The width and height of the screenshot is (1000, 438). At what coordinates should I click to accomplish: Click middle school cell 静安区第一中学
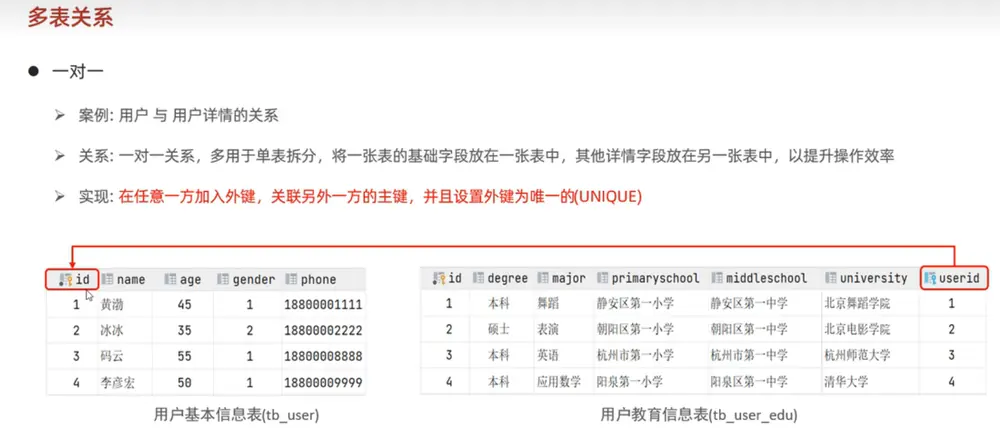coord(749,303)
